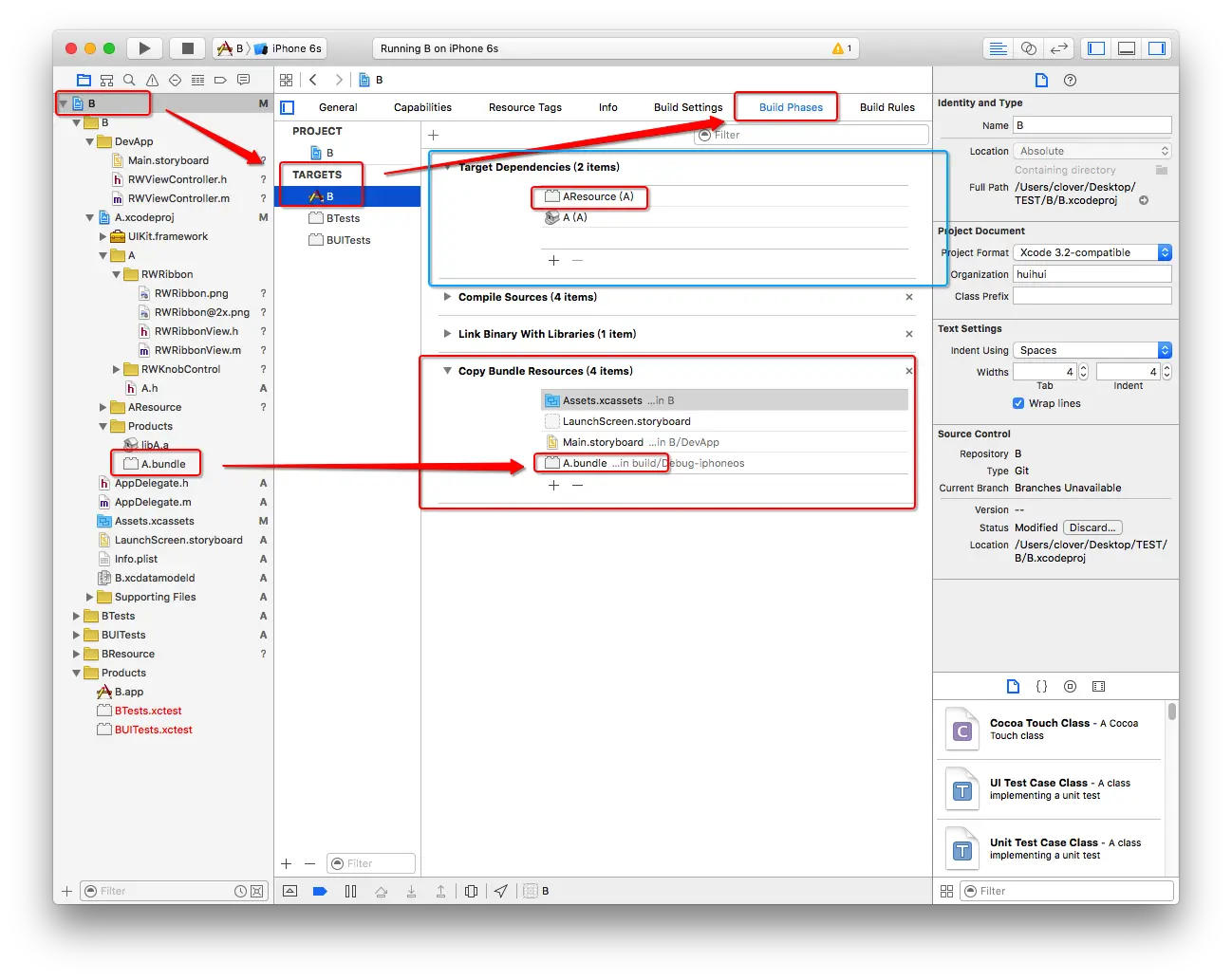Show the media library
Image resolution: width=1232 pixels, height=980 pixels.
coord(1098,686)
